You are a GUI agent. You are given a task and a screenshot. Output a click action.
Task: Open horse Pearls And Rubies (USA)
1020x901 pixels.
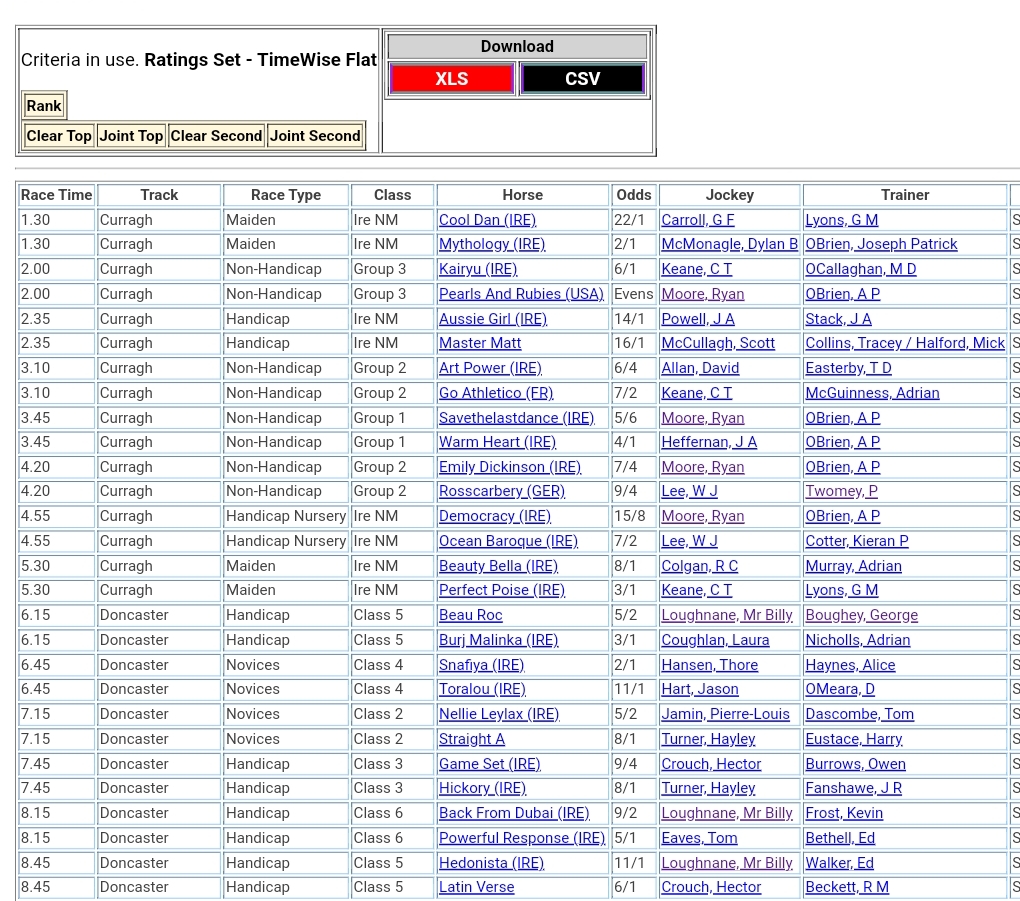click(x=521, y=294)
